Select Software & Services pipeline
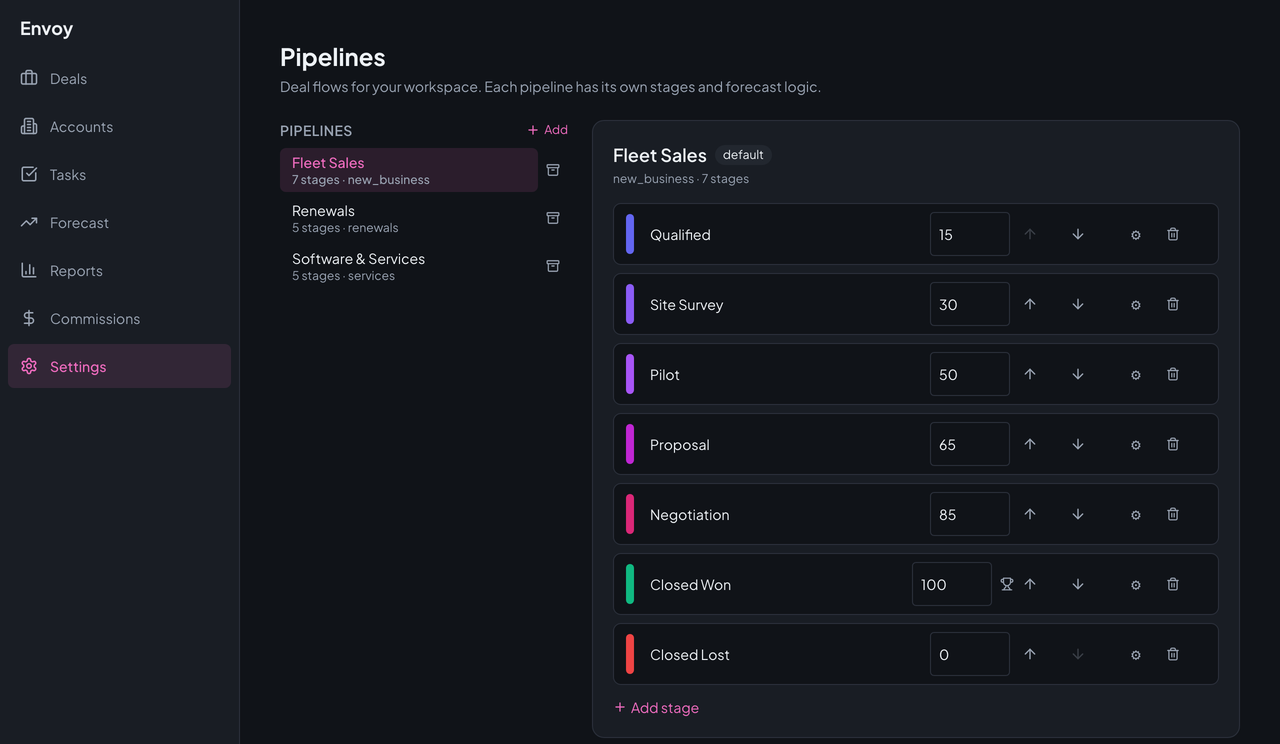The image size is (1280, 744). tap(409, 266)
